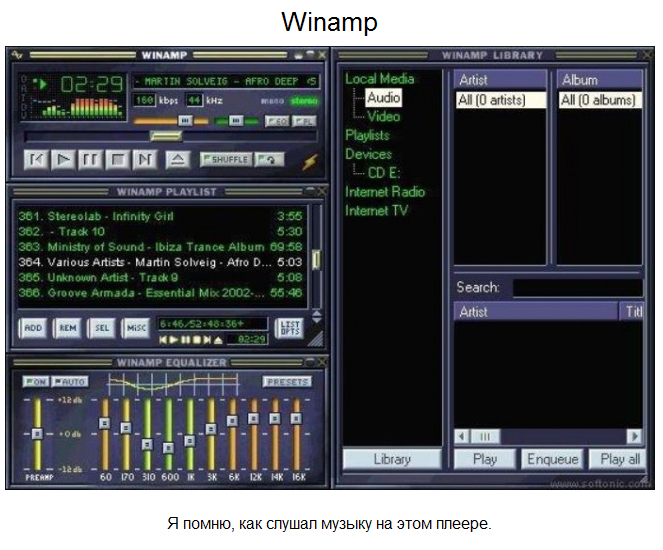Toggle the EQ window button

[277, 121]
